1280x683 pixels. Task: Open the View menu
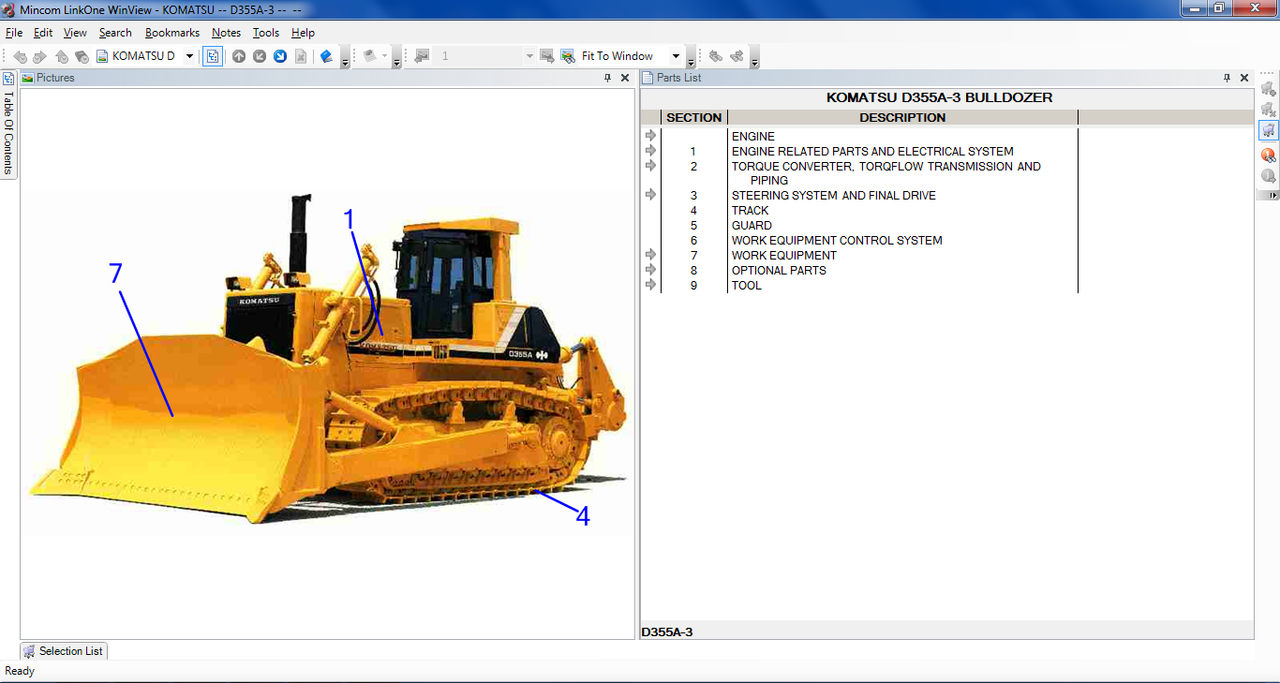tap(75, 33)
